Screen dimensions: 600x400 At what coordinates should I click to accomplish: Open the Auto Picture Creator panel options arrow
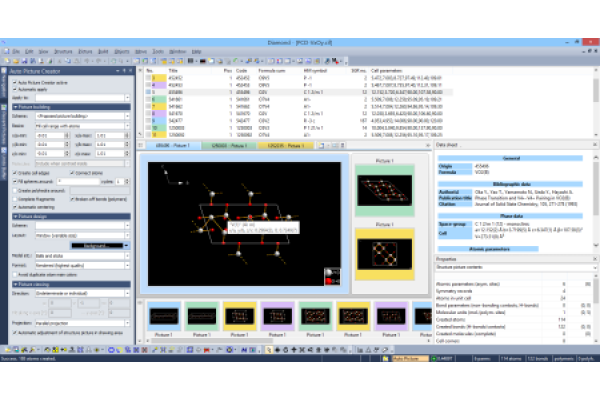[x=117, y=71]
